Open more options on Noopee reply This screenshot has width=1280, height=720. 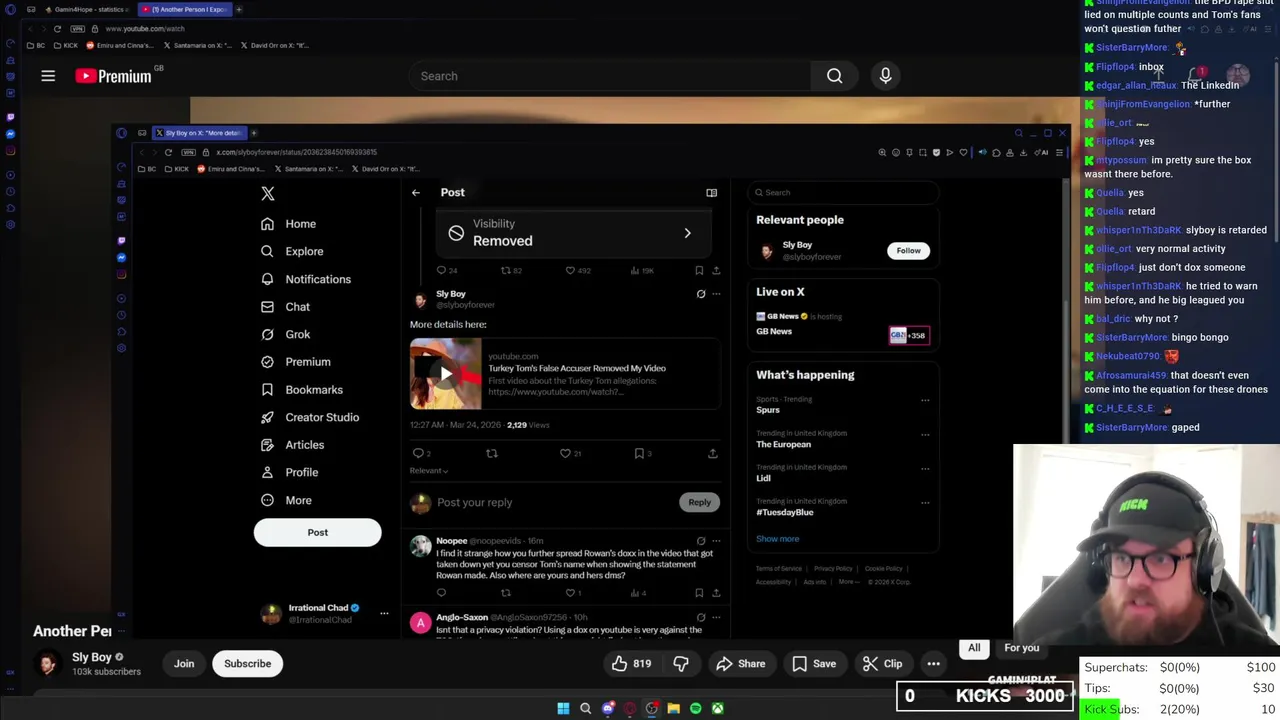tap(716, 541)
